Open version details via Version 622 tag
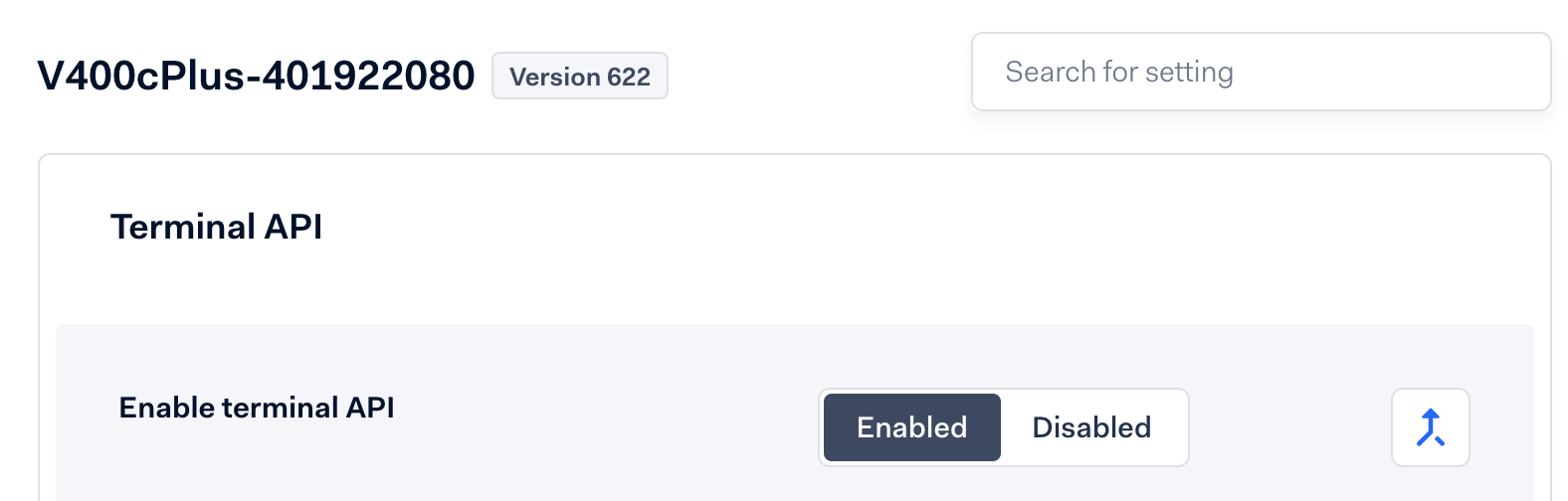The height and width of the screenshot is (501, 1568). coord(580,77)
